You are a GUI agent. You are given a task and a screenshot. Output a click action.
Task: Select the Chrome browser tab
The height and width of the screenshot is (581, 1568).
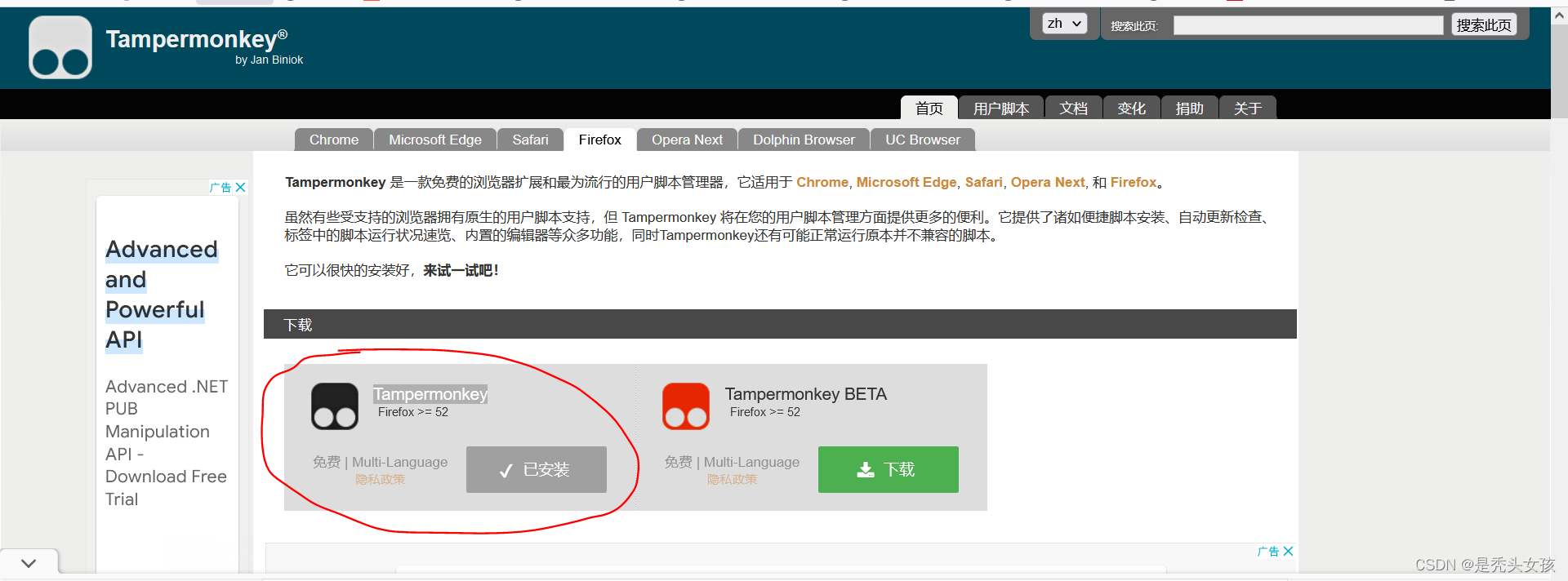[334, 140]
